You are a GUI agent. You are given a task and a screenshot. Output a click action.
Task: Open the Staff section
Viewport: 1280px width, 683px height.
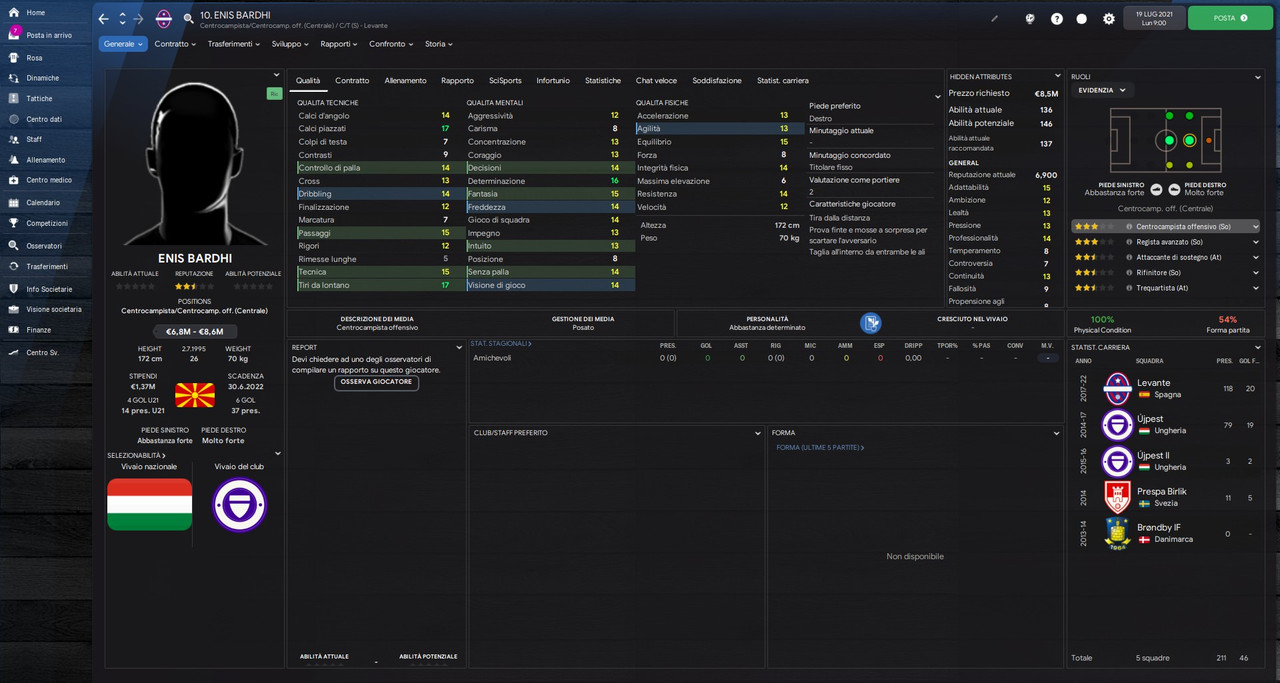coord(34,139)
